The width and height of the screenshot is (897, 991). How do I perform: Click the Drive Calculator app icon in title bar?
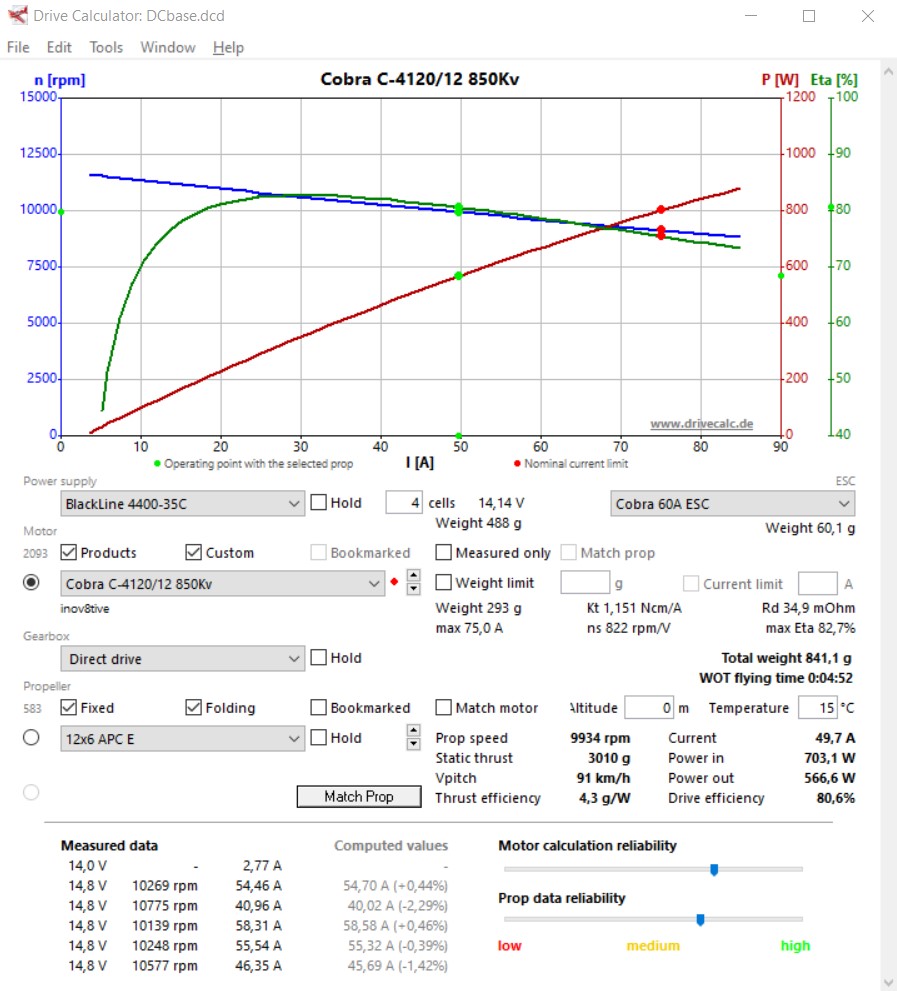[17, 16]
